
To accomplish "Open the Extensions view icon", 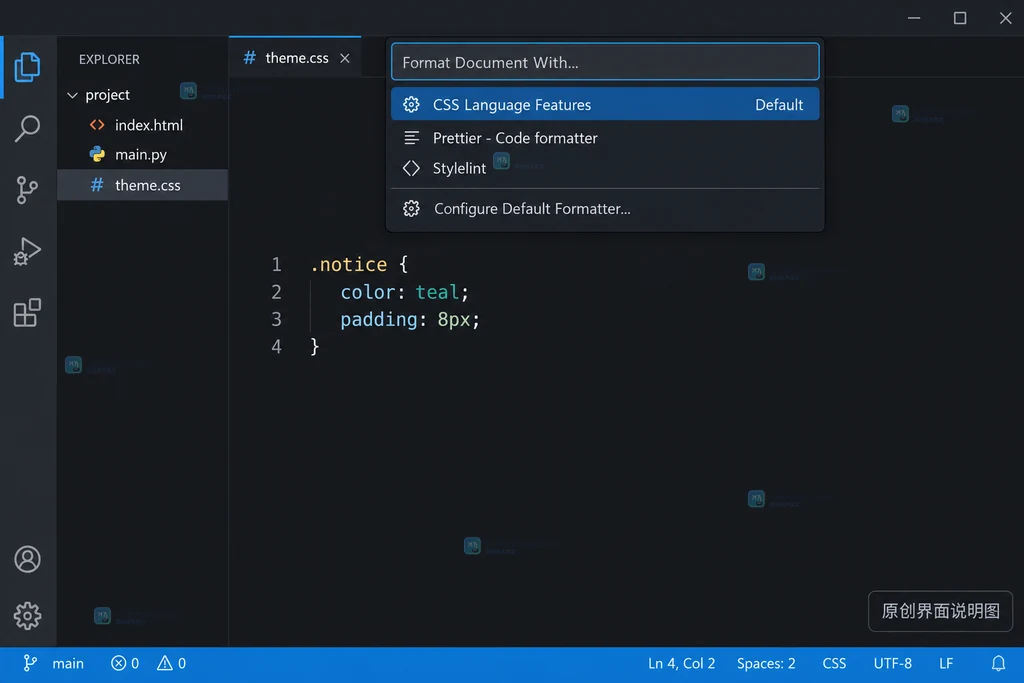I will pyautogui.click(x=27, y=313).
